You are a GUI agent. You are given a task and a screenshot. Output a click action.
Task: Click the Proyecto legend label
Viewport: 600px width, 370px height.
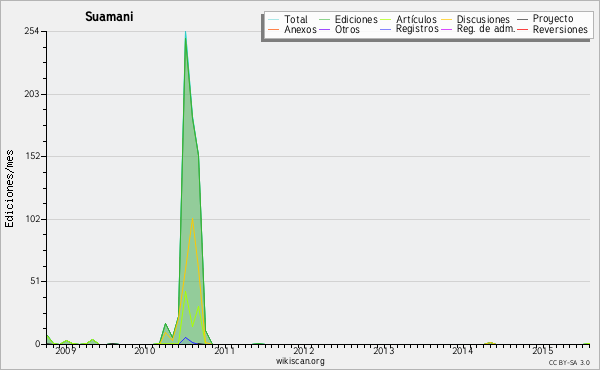(x=553, y=19)
